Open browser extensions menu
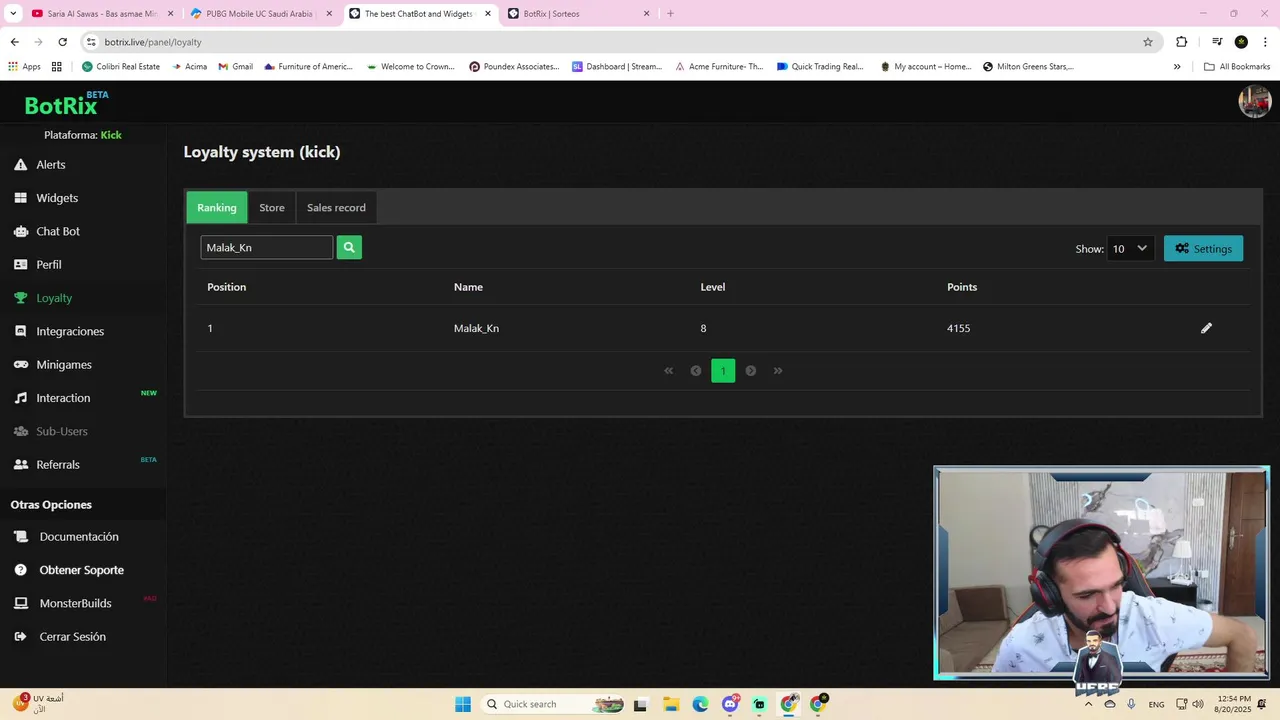The image size is (1280, 720). pyautogui.click(x=1182, y=42)
